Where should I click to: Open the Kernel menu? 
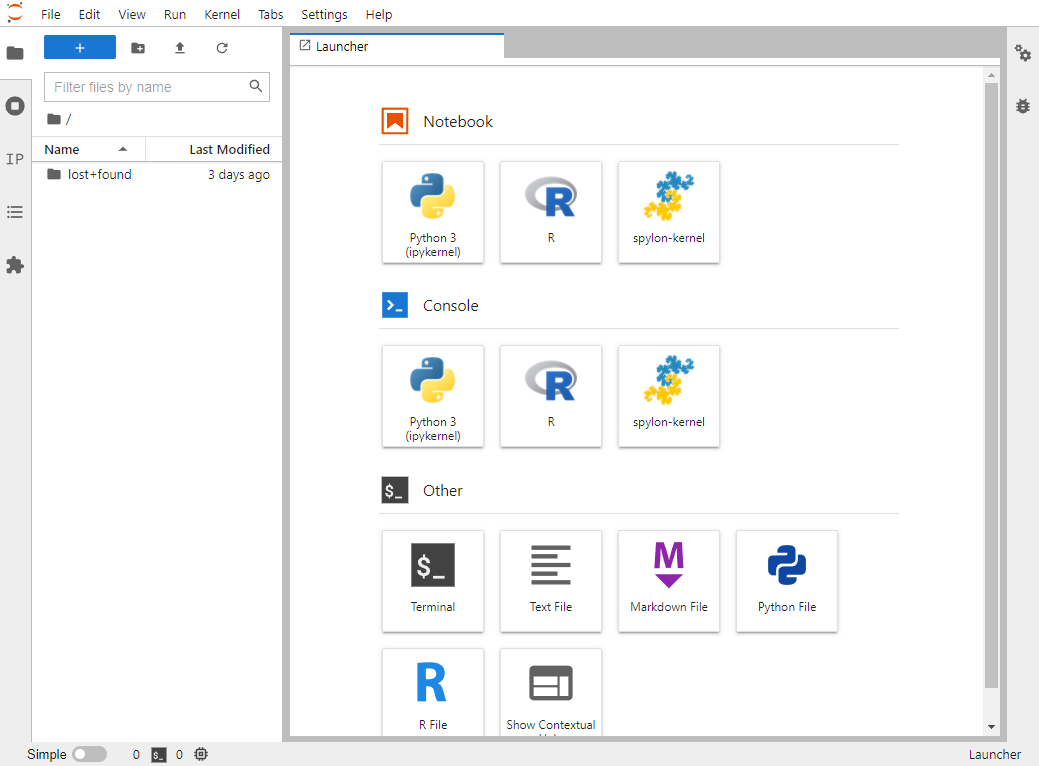(x=222, y=15)
